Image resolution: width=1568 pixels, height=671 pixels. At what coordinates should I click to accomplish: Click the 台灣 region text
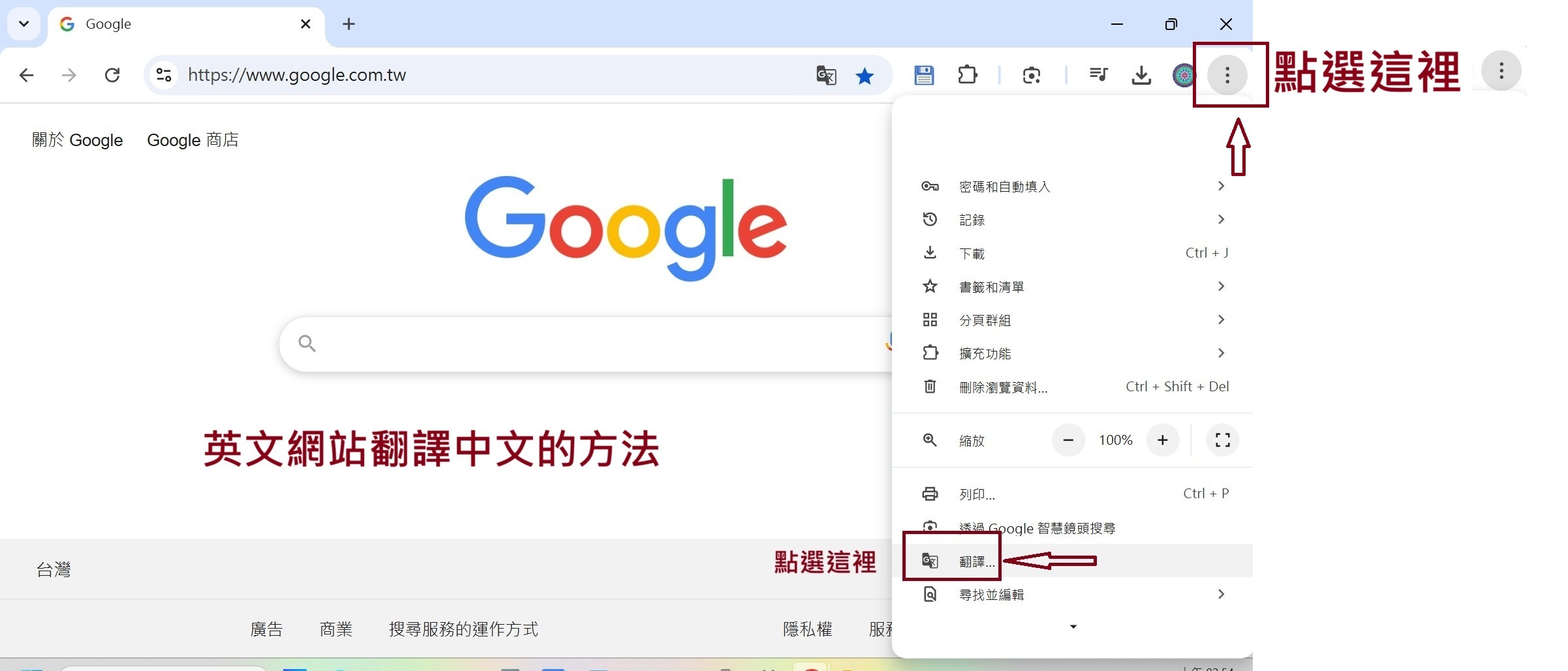54,570
